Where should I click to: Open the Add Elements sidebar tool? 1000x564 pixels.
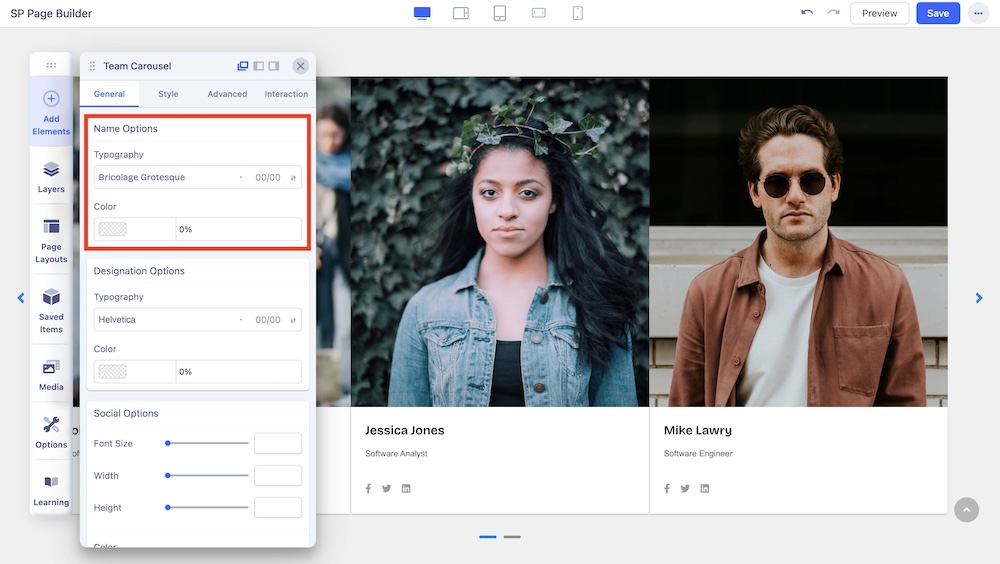tap(51, 111)
